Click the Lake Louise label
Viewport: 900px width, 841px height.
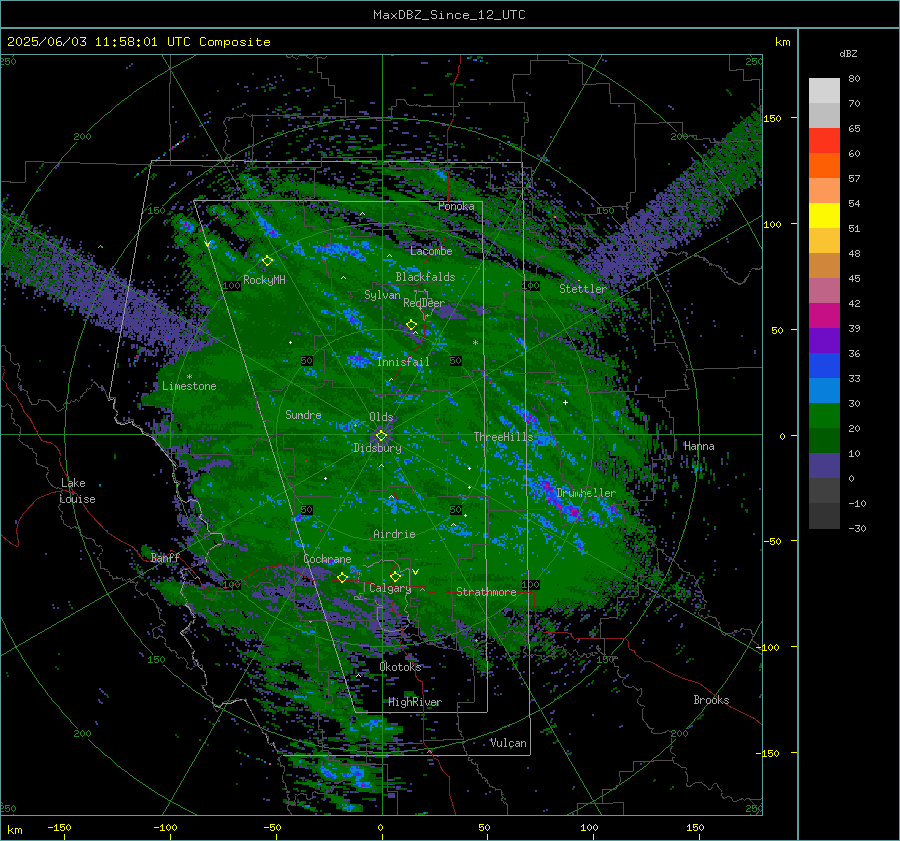point(77,491)
